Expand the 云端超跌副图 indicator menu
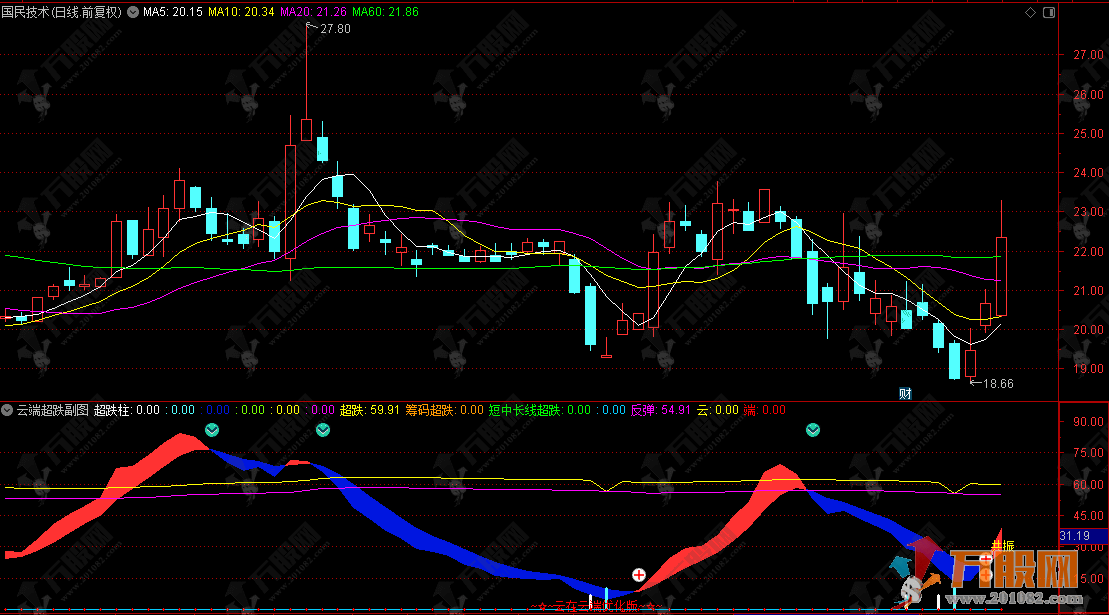Screen dimensions: 1109x615 coord(8,409)
